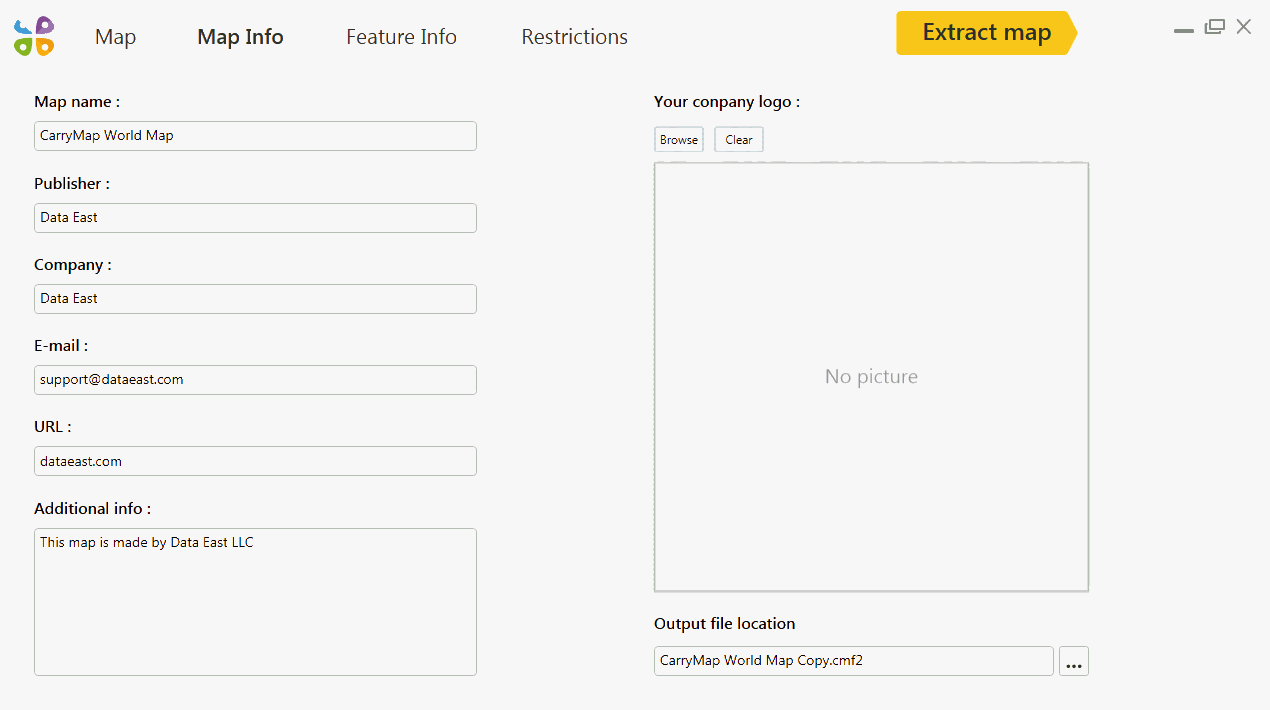The height and width of the screenshot is (710, 1270).
Task: Browse for a company logo
Action: (679, 140)
